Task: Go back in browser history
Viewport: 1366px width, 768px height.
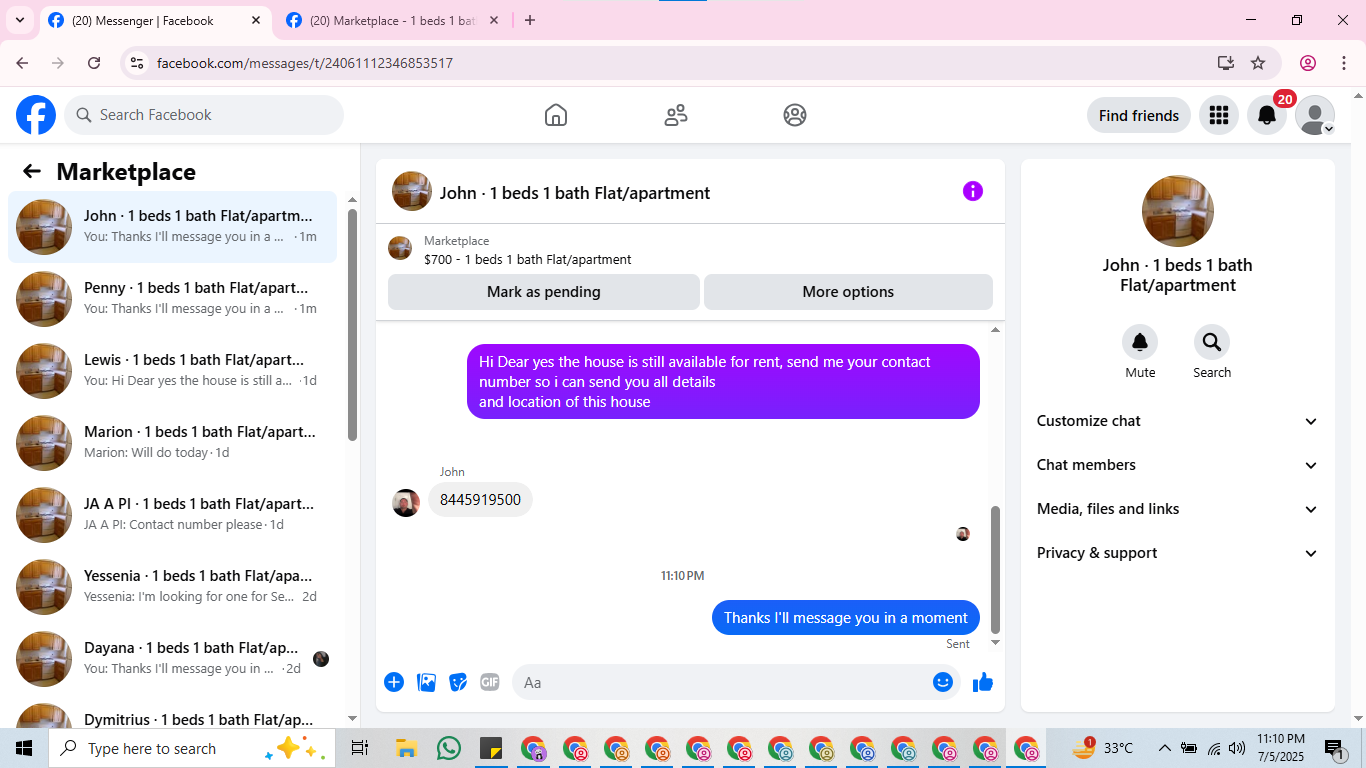Action: 22,63
